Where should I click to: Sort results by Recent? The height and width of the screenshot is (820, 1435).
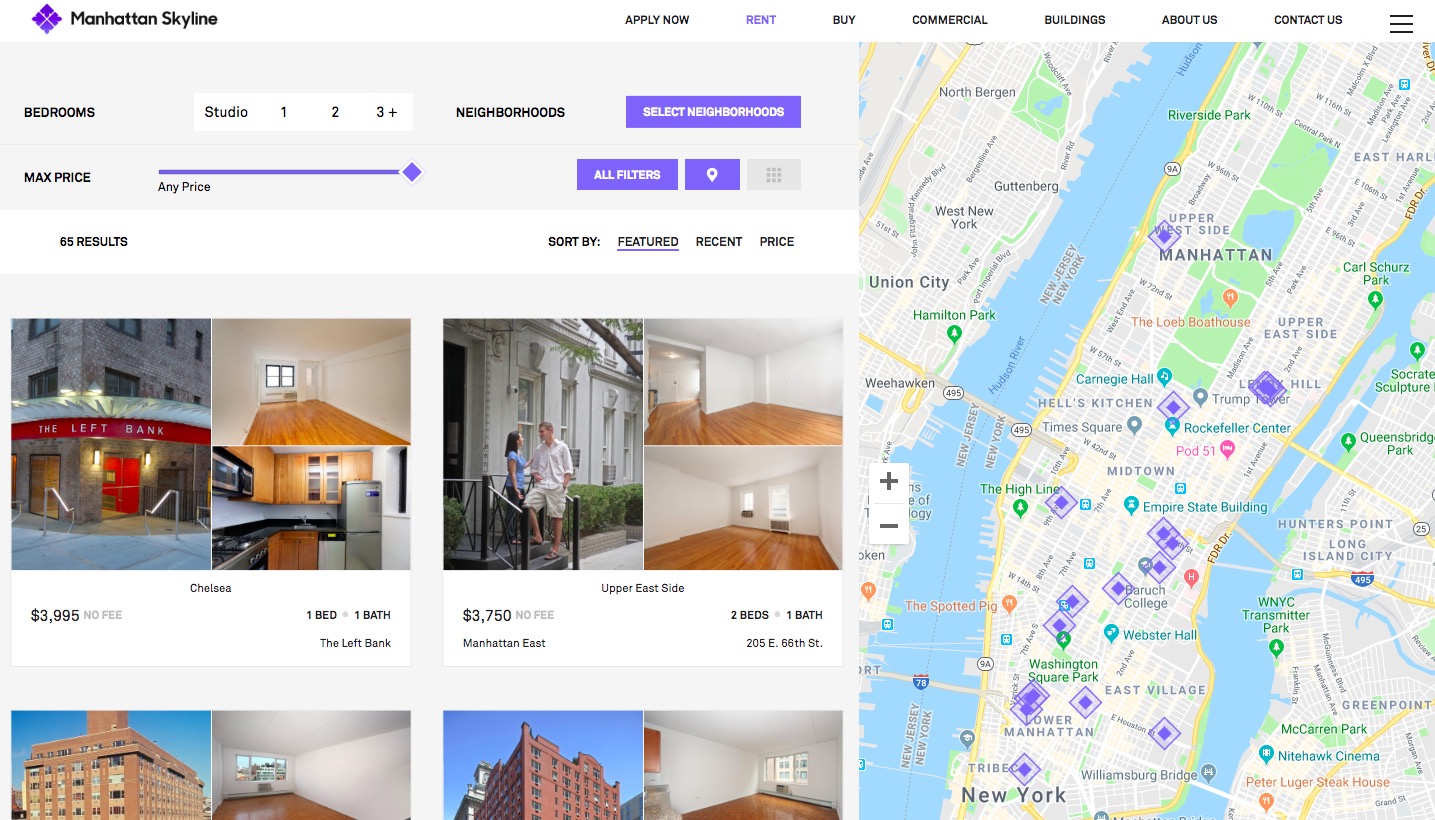click(719, 242)
